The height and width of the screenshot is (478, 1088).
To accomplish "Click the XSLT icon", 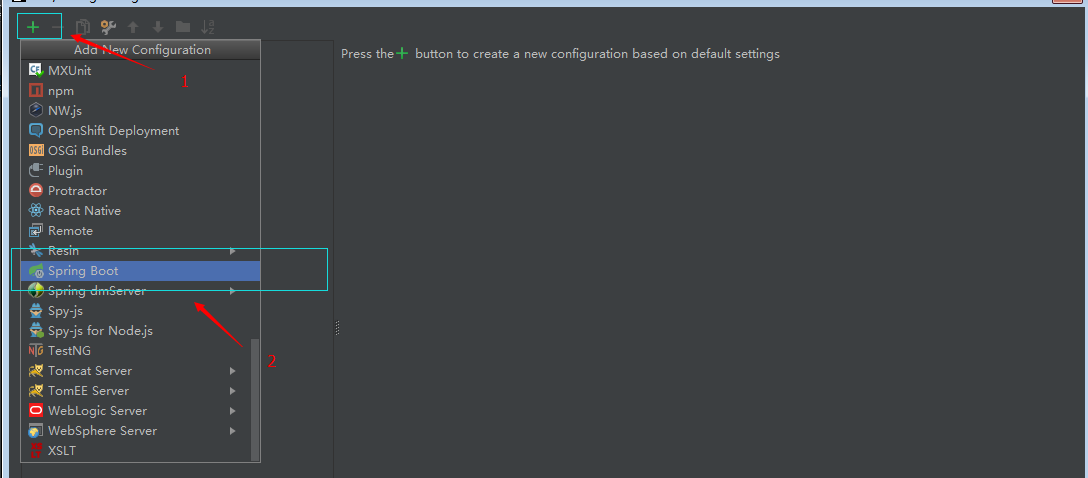I will point(36,451).
